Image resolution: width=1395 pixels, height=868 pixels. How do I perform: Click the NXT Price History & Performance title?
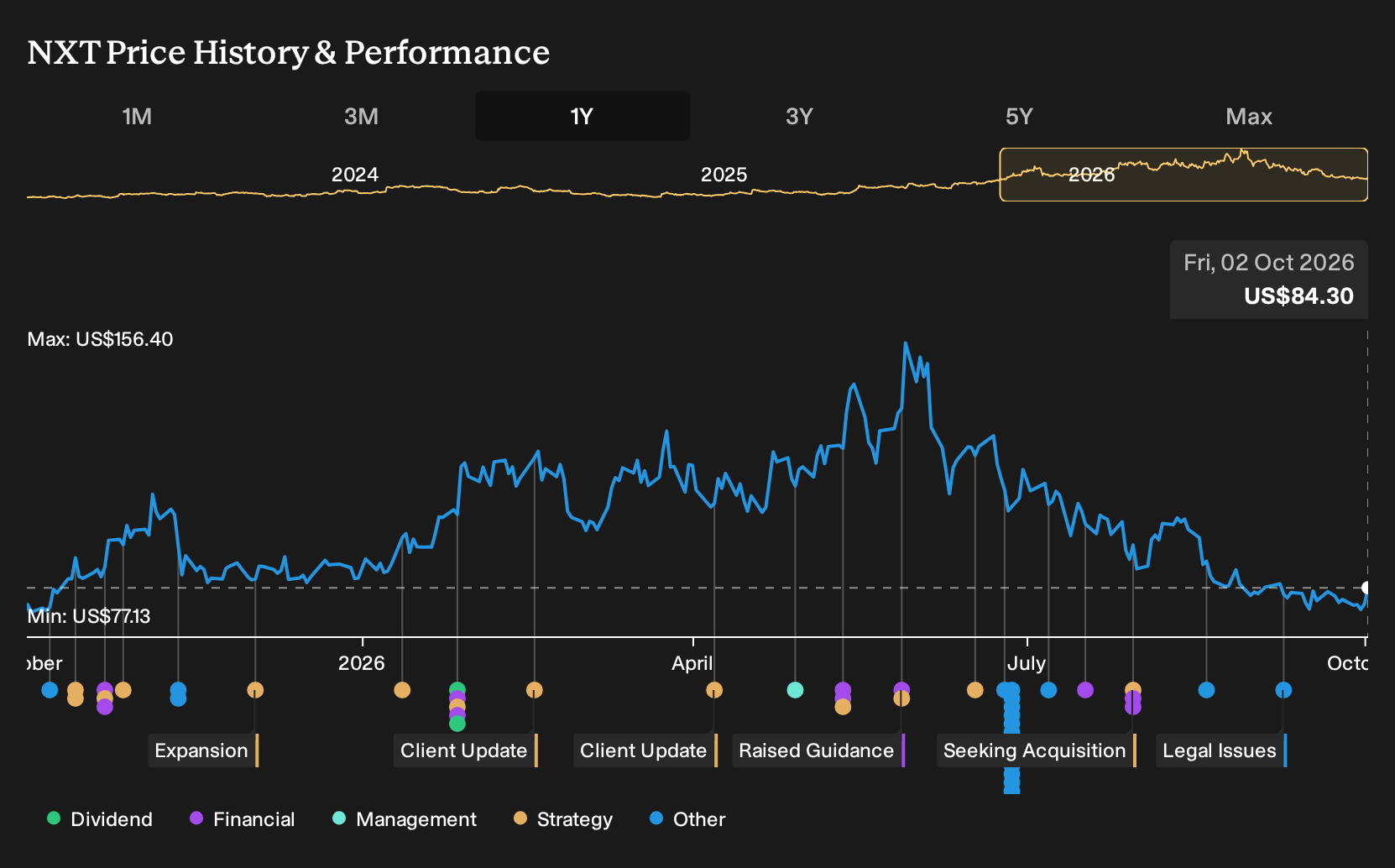point(289,52)
